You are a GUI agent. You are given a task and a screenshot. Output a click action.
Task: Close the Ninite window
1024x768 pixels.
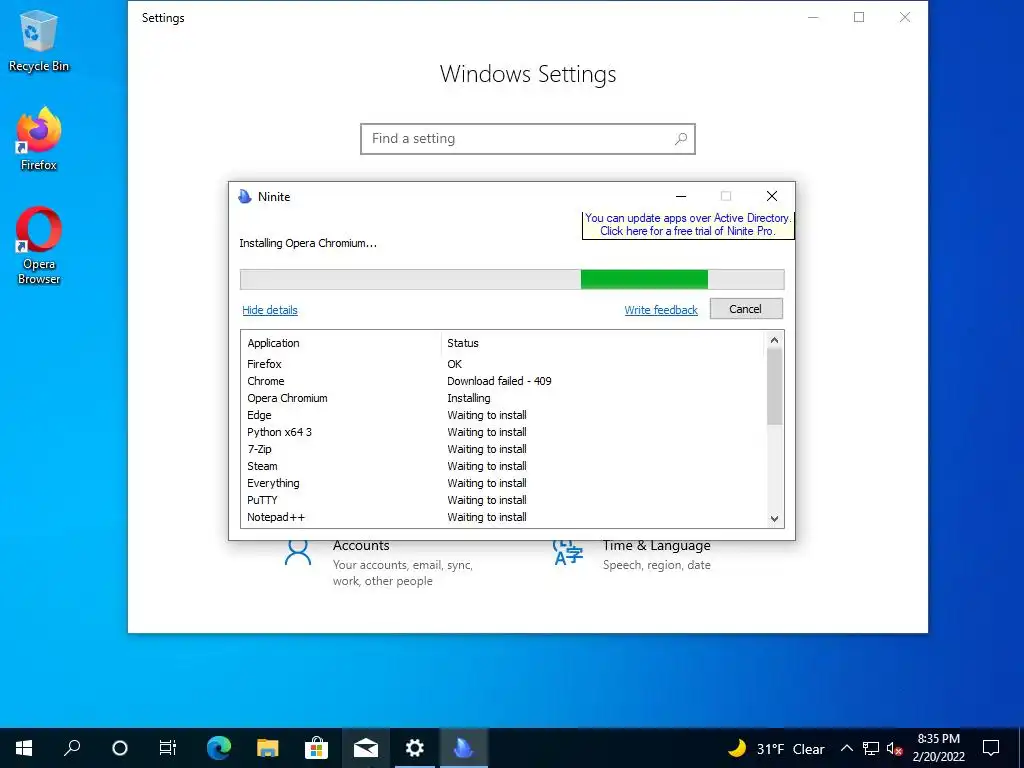click(772, 196)
